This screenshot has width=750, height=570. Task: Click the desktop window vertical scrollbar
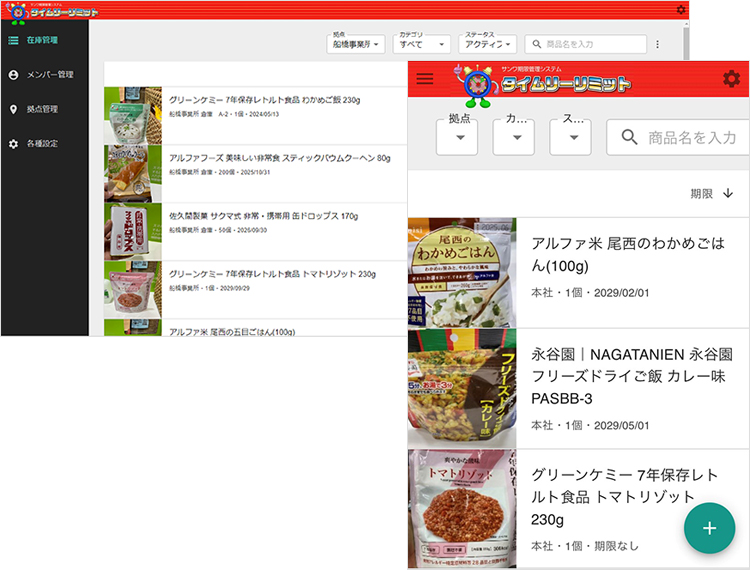(x=686, y=43)
